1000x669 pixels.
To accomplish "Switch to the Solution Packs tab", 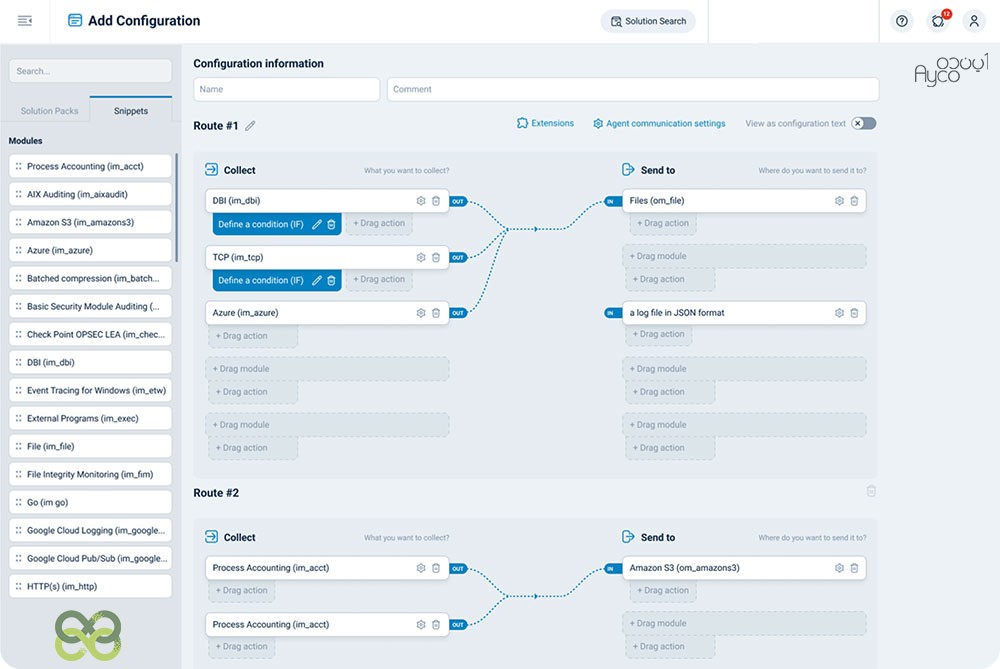I will (x=49, y=111).
